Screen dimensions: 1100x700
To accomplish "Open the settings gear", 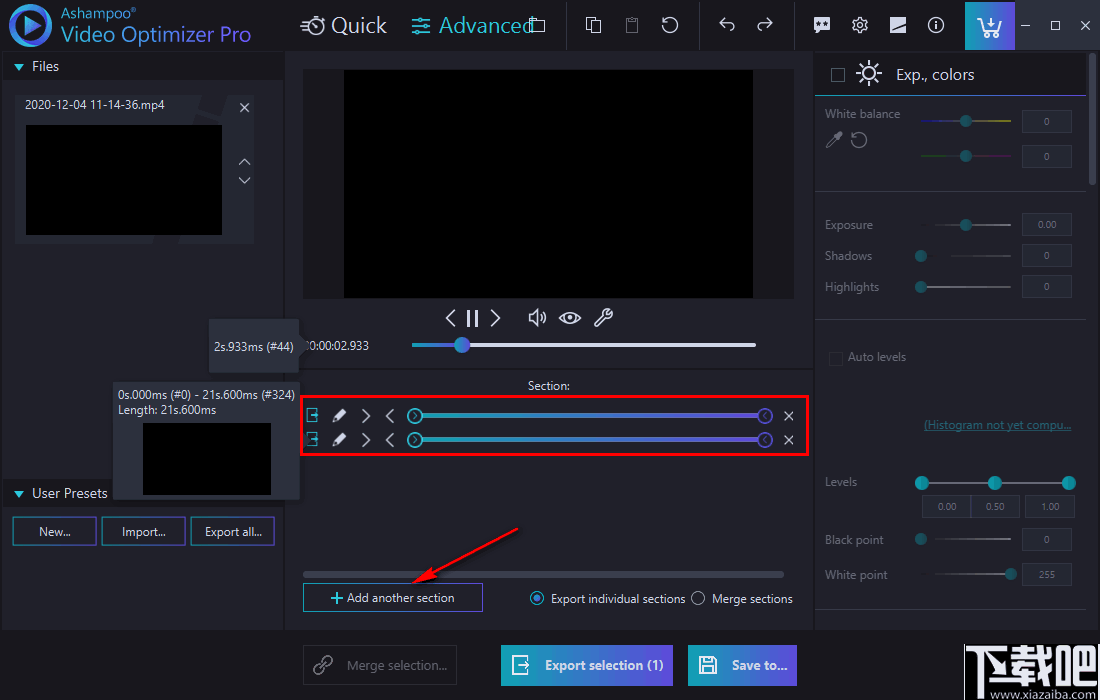I will tap(859, 25).
